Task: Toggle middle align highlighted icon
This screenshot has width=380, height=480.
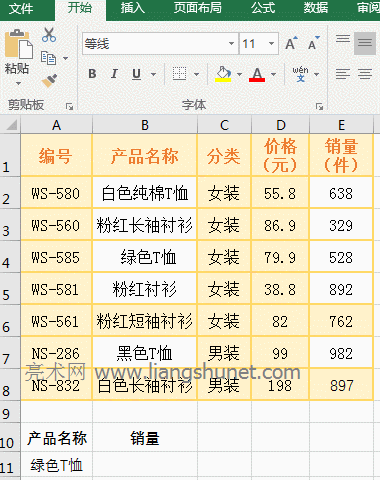Action: click(365, 43)
